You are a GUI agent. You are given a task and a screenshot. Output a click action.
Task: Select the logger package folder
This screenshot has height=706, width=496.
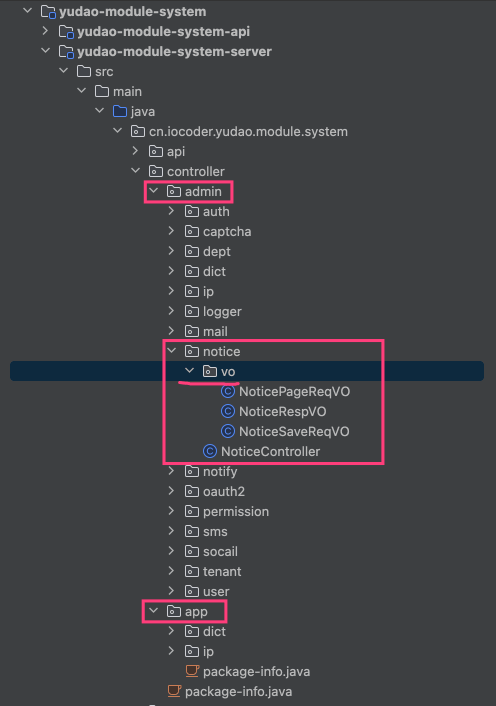[222, 311]
